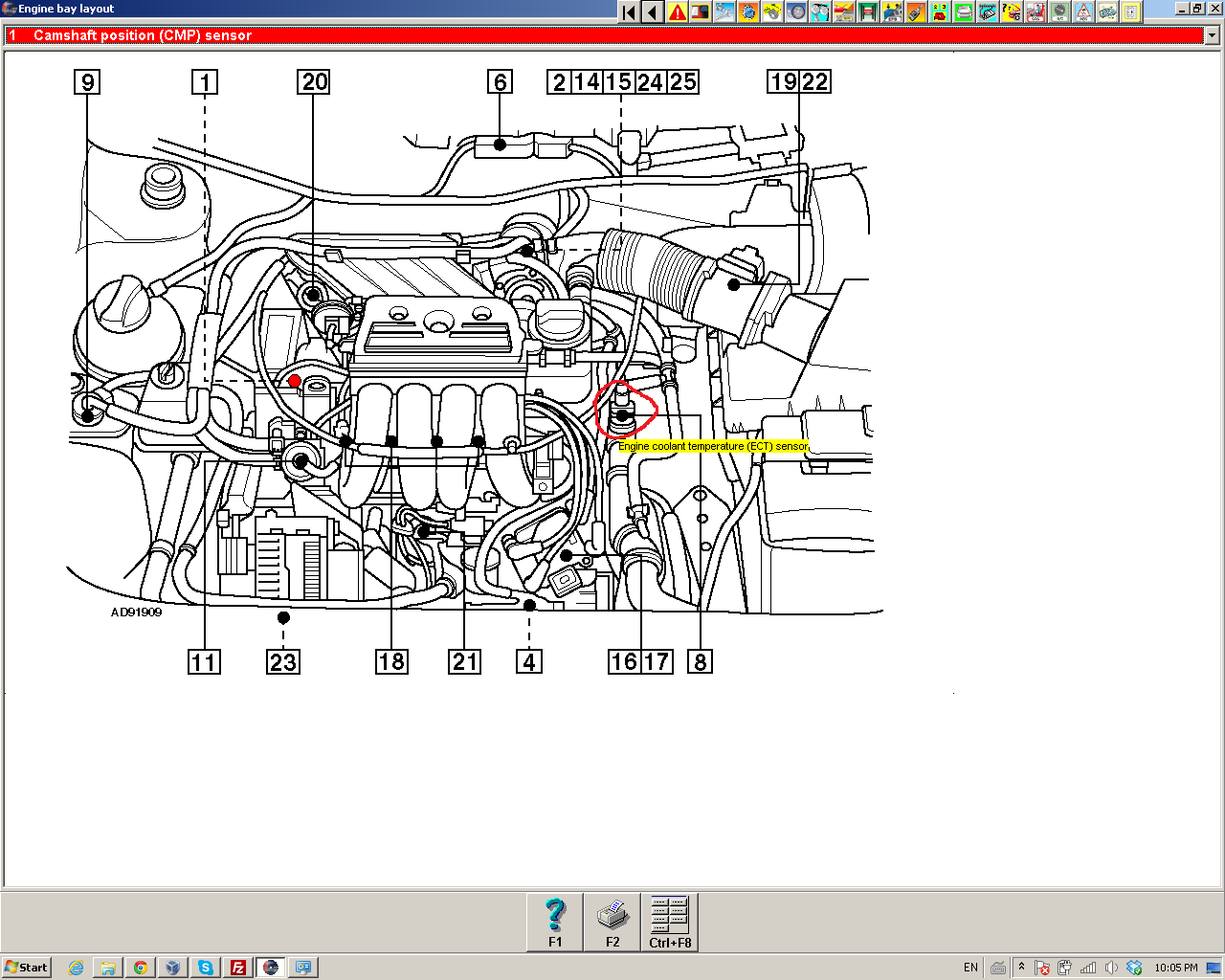1225x980 pixels.
Task: Open FileZilla from the taskbar
Action: [238, 968]
